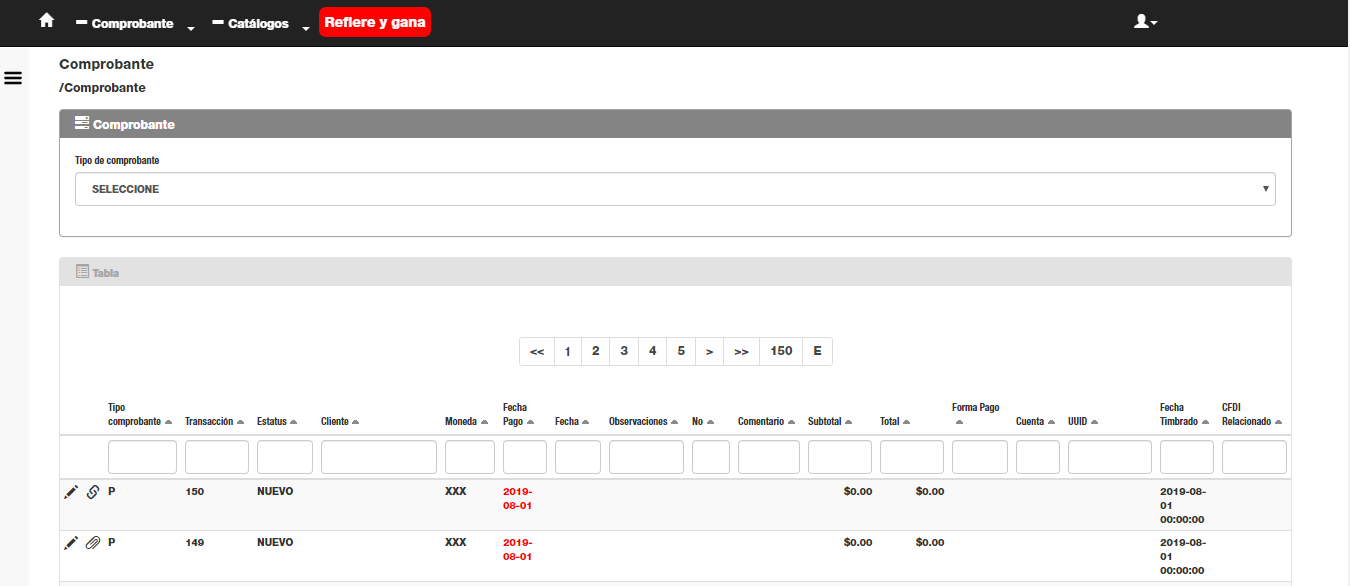
Task: Sort by Cliente column arrow
Action: 355,422
